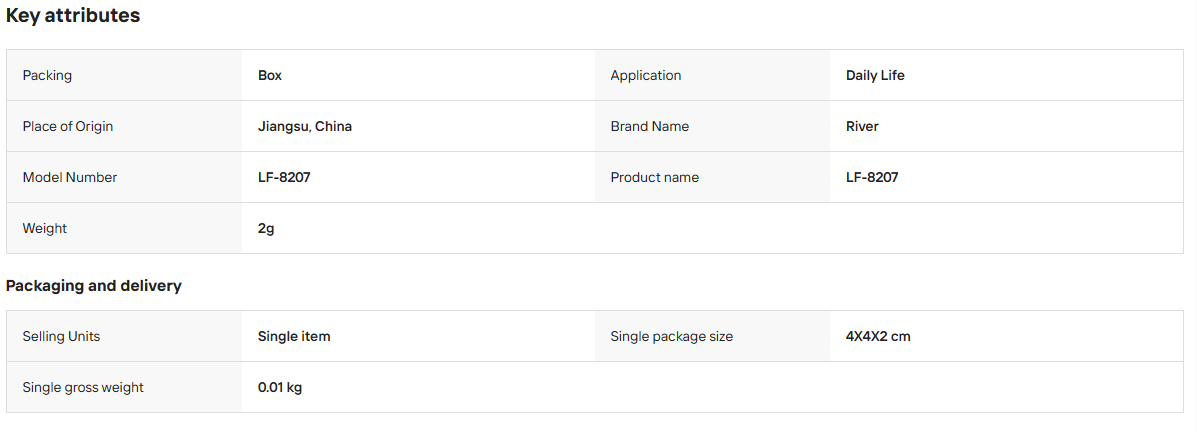This screenshot has width=1197, height=432.
Task: Select the Brand Name label
Action: tap(650, 127)
